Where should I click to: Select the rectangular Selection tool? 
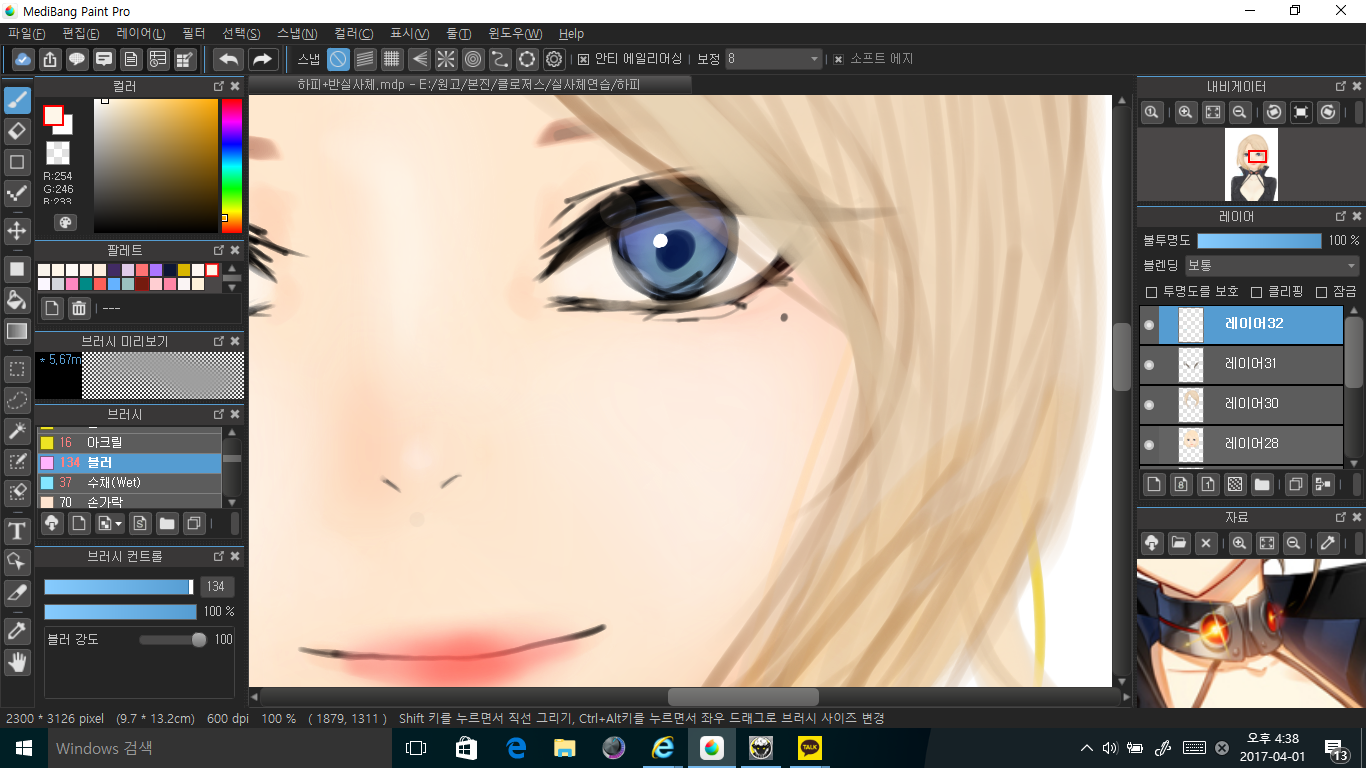click(17, 370)
